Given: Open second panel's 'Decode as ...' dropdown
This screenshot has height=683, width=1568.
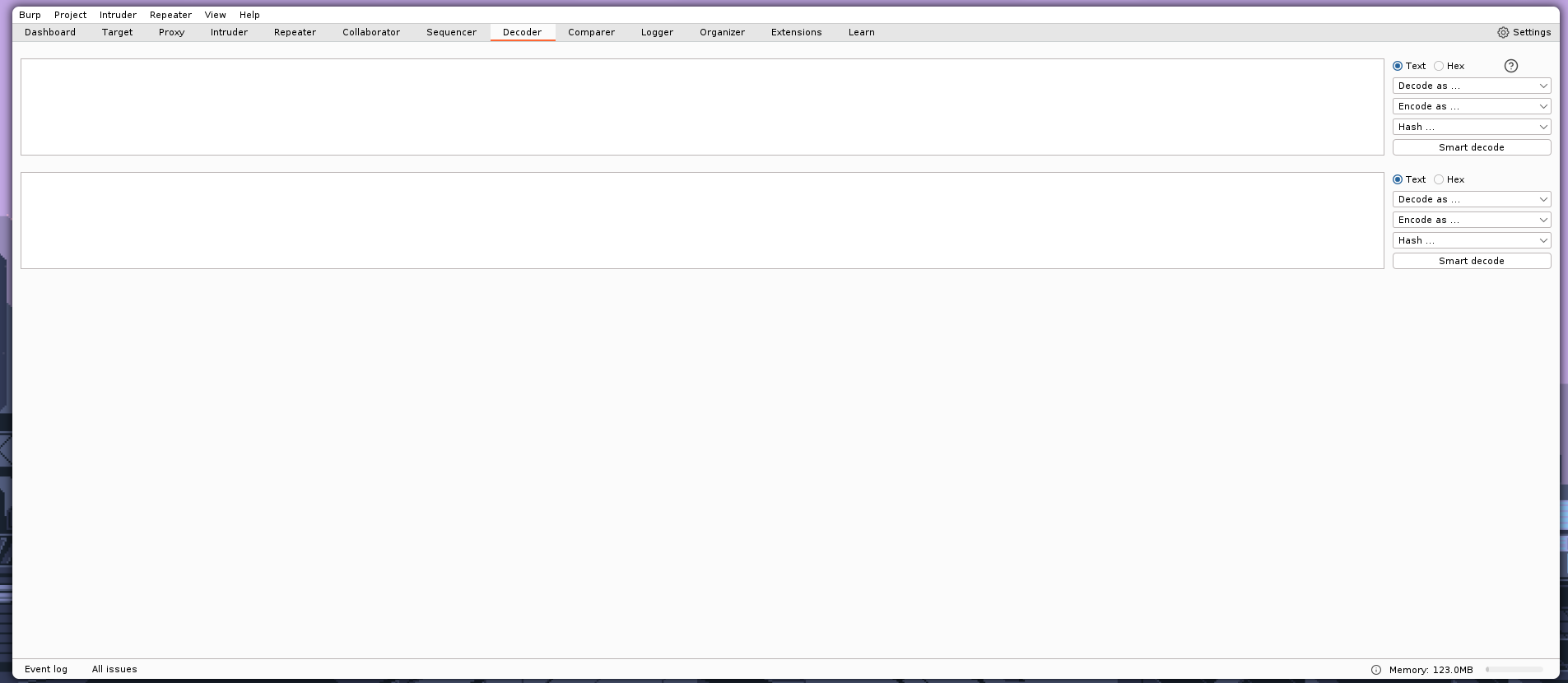Looking at the screenshot, I should click(x=1472, y=199).
